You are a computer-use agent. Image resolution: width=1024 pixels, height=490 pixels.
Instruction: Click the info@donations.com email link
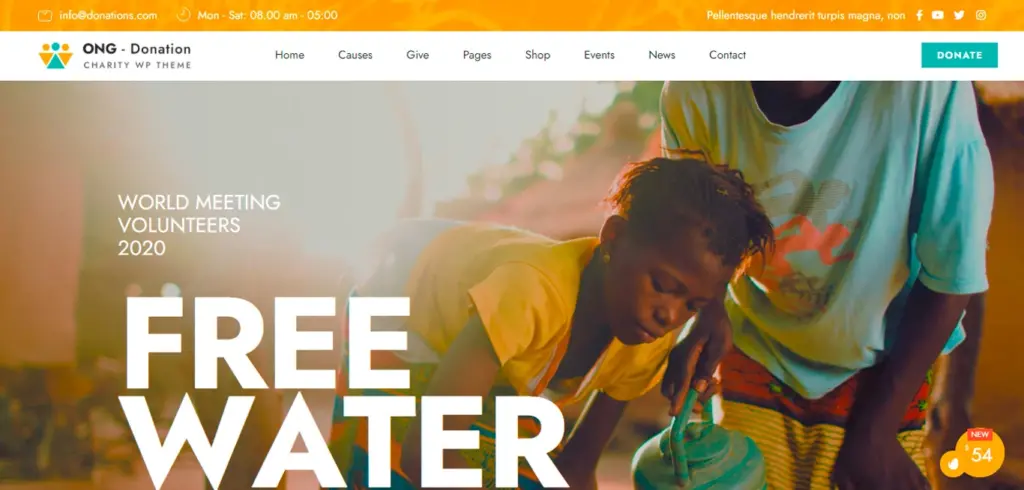tap(108, 16)
